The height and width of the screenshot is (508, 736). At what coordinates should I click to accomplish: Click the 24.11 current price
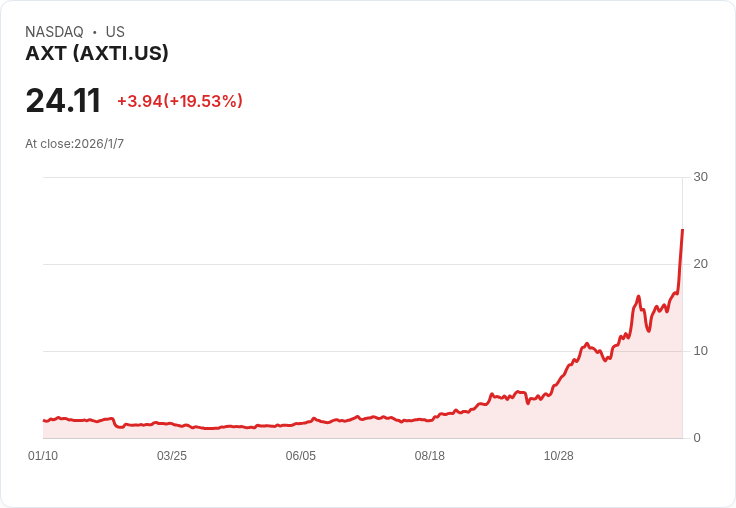coord(63,100)
